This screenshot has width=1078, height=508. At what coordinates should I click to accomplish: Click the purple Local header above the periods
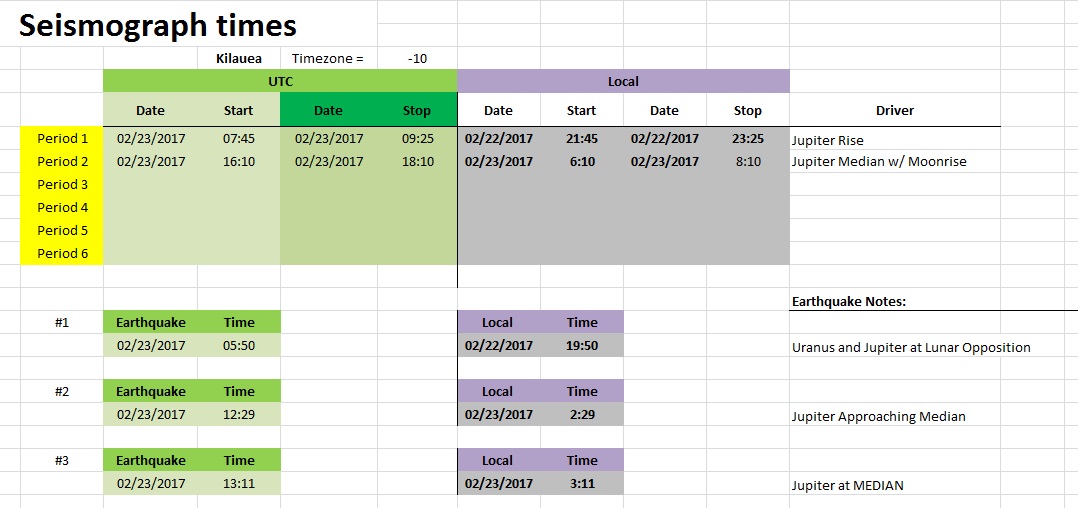pyautogui.click(x=623, y=81)
